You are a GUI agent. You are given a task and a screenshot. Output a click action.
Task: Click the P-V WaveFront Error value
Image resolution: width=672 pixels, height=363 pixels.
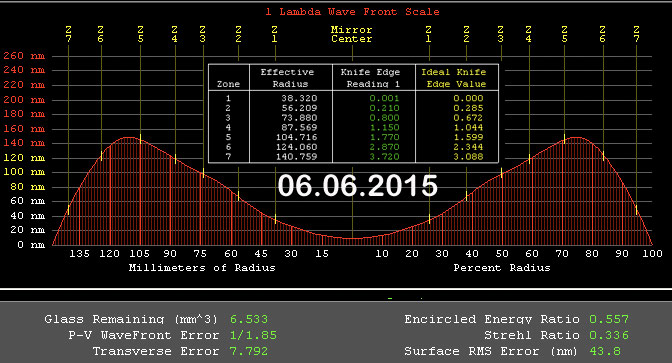pos(253,335)
